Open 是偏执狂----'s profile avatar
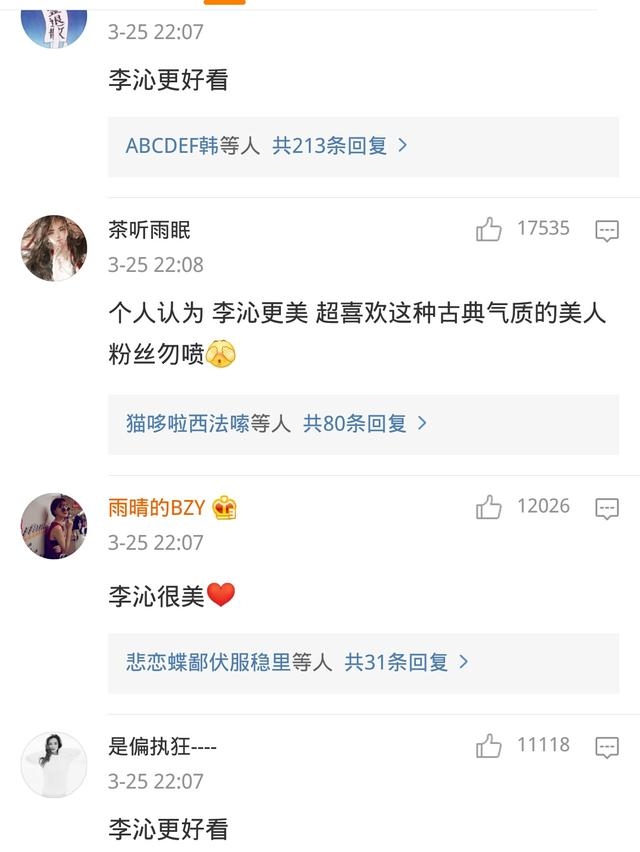Screen dimensions: 640x852 click(54, 764)
